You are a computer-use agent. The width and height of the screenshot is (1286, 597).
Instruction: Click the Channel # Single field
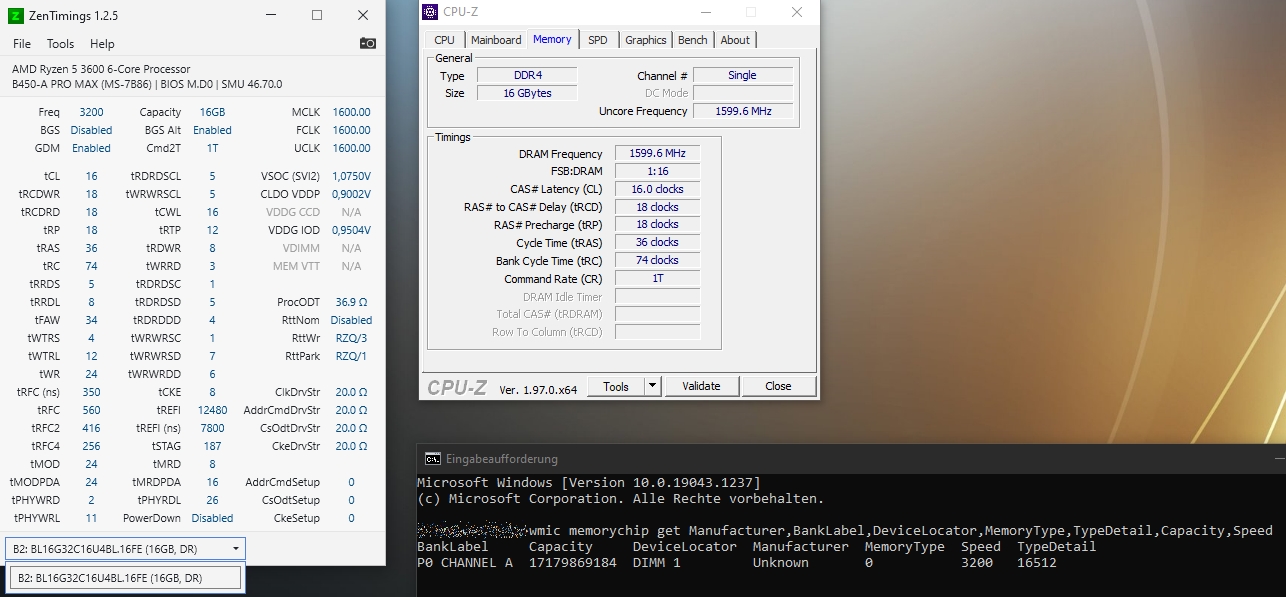pos(743,75)
